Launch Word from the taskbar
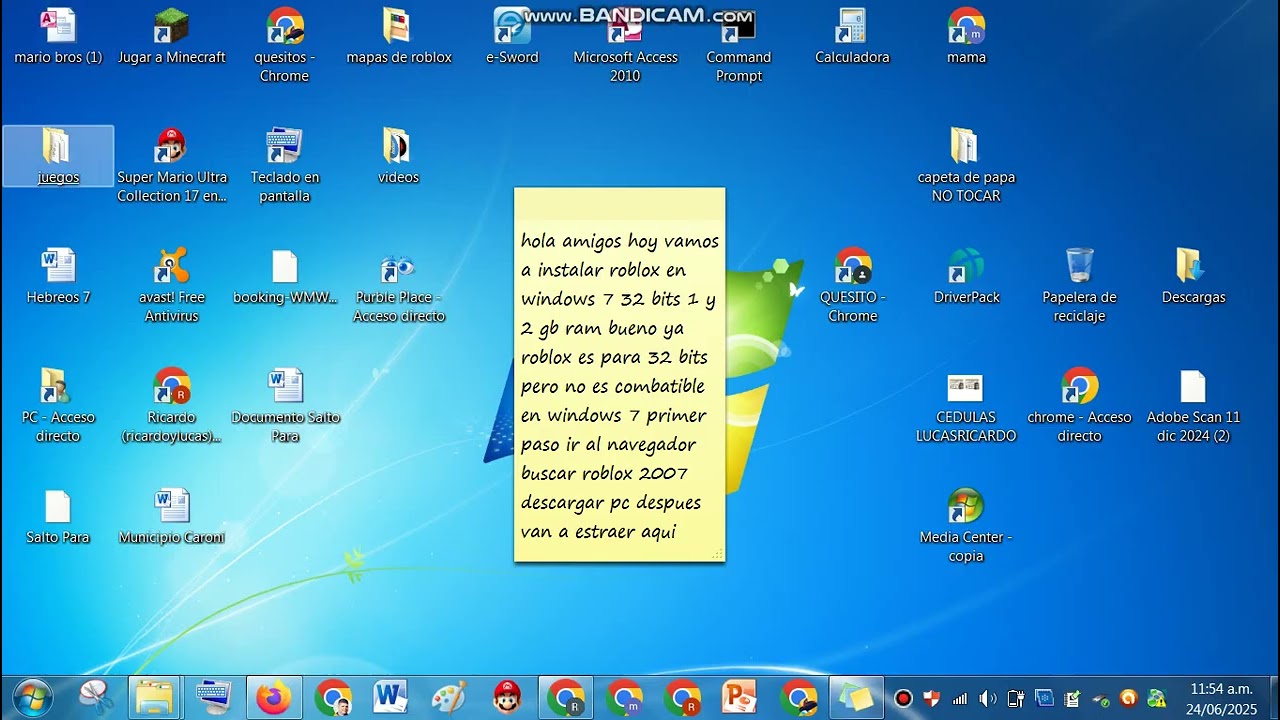 pyautogui.click(x=390, y=697)
